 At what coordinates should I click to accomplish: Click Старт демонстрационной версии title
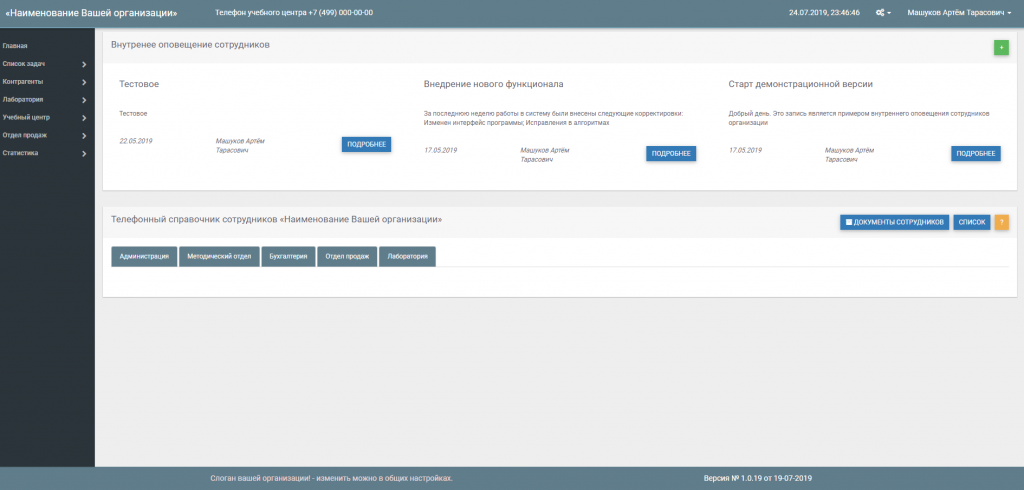tap(801, 84)
